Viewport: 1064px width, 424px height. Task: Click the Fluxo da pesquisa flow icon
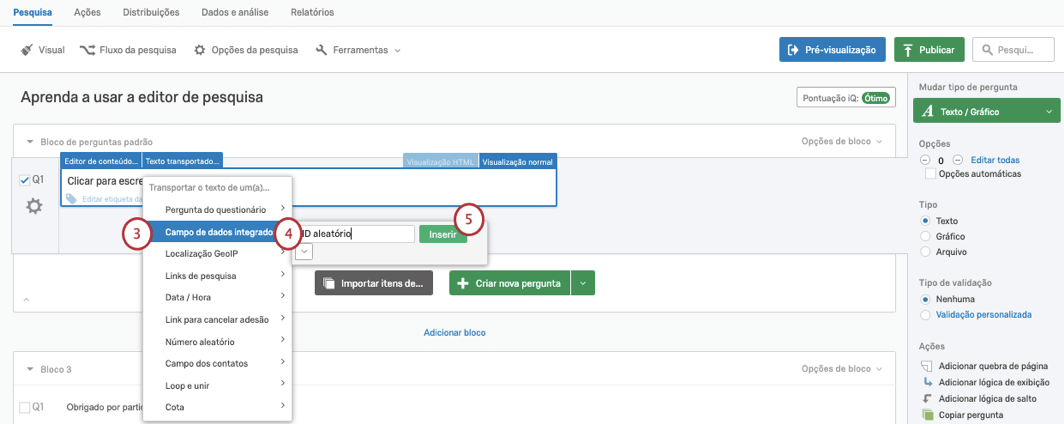coord(87,50)
